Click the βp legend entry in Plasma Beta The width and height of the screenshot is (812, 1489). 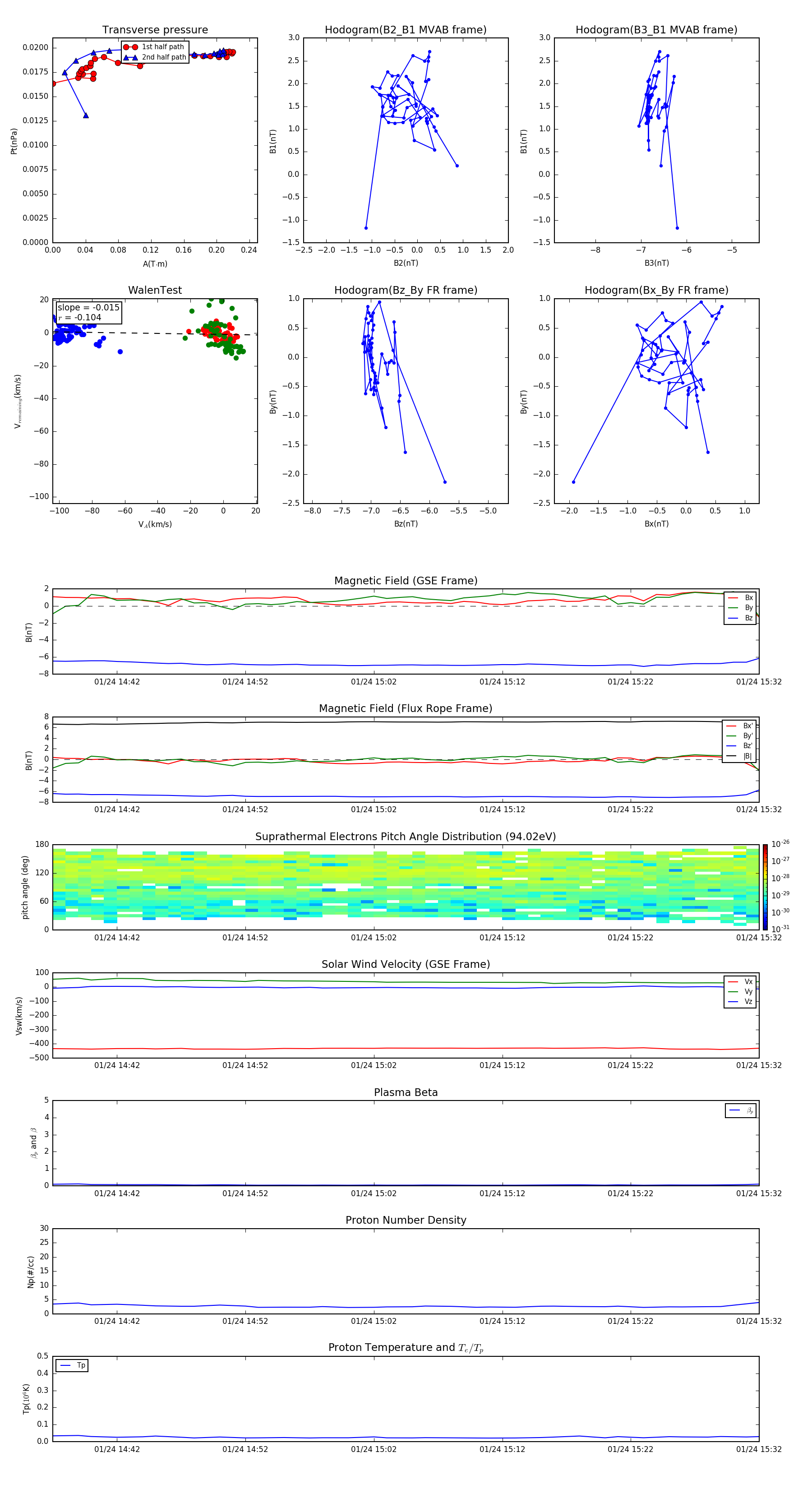[742, 1110]
